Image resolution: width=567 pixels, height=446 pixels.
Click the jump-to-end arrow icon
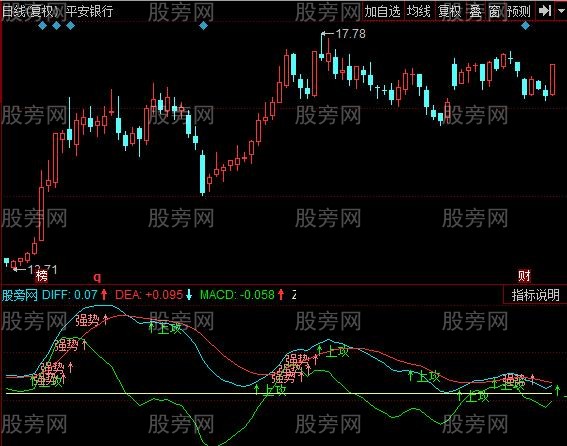click(x=545, y=11)
